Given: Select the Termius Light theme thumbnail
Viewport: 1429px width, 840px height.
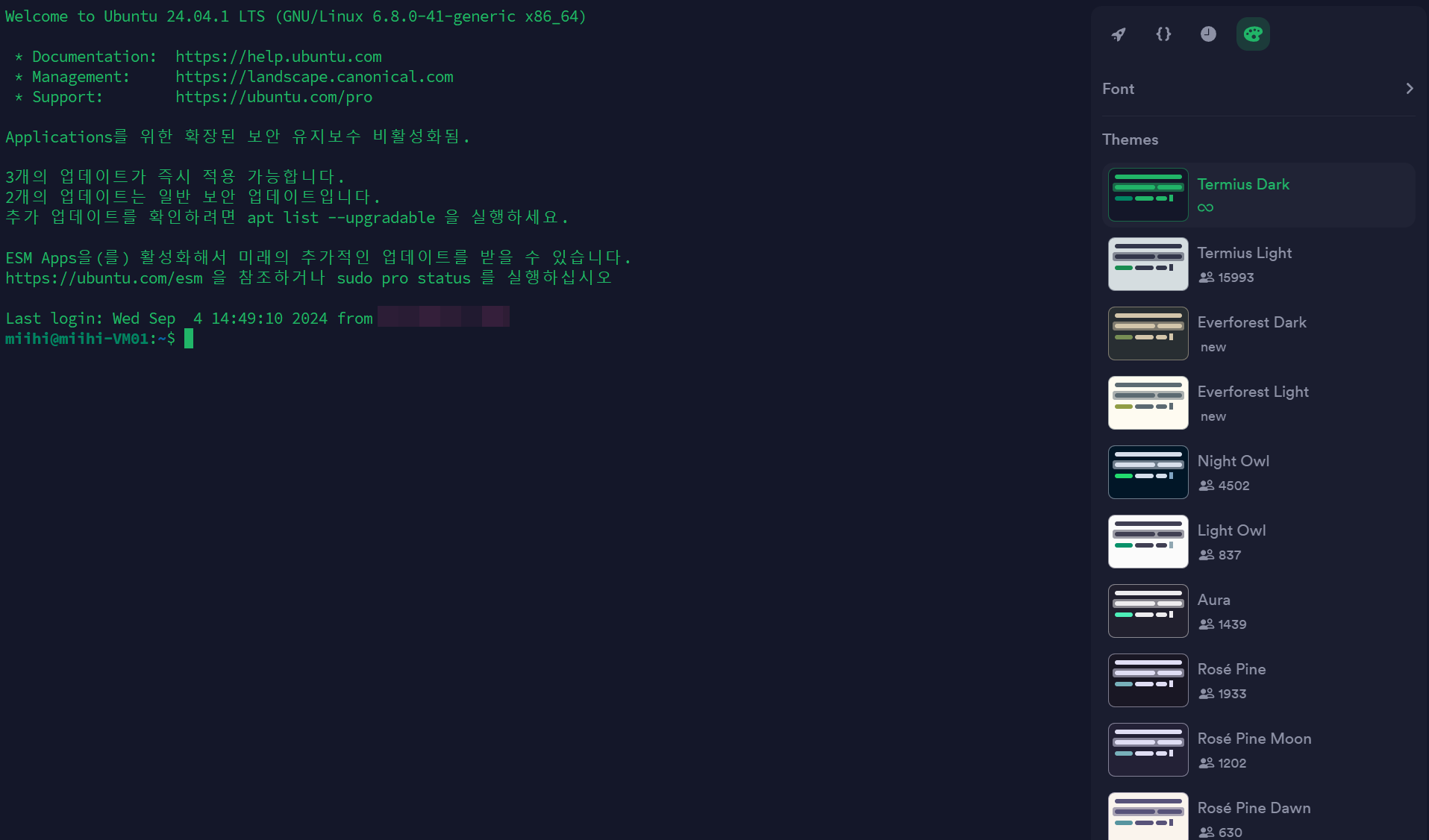Looking at the screenshot, I should pos(1148,264).
